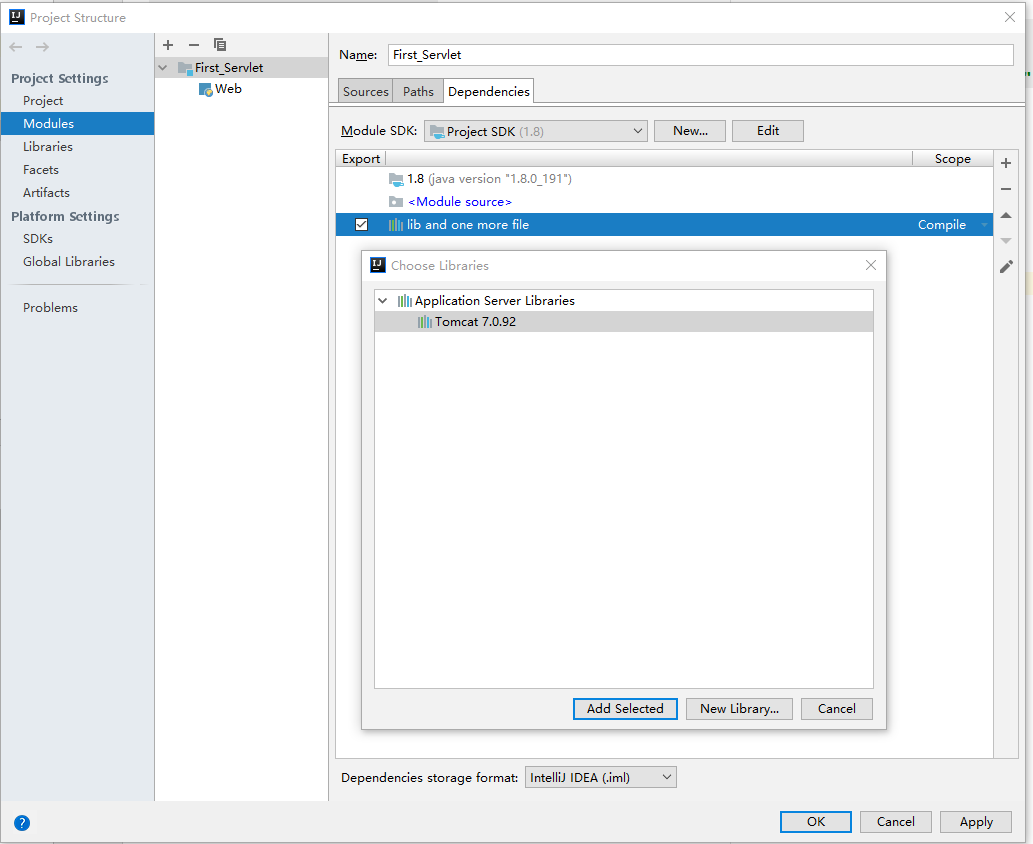This screenshot has height=844, width=1033.
Task: Open Libraries in the sidebar
Action: point(47,147)
